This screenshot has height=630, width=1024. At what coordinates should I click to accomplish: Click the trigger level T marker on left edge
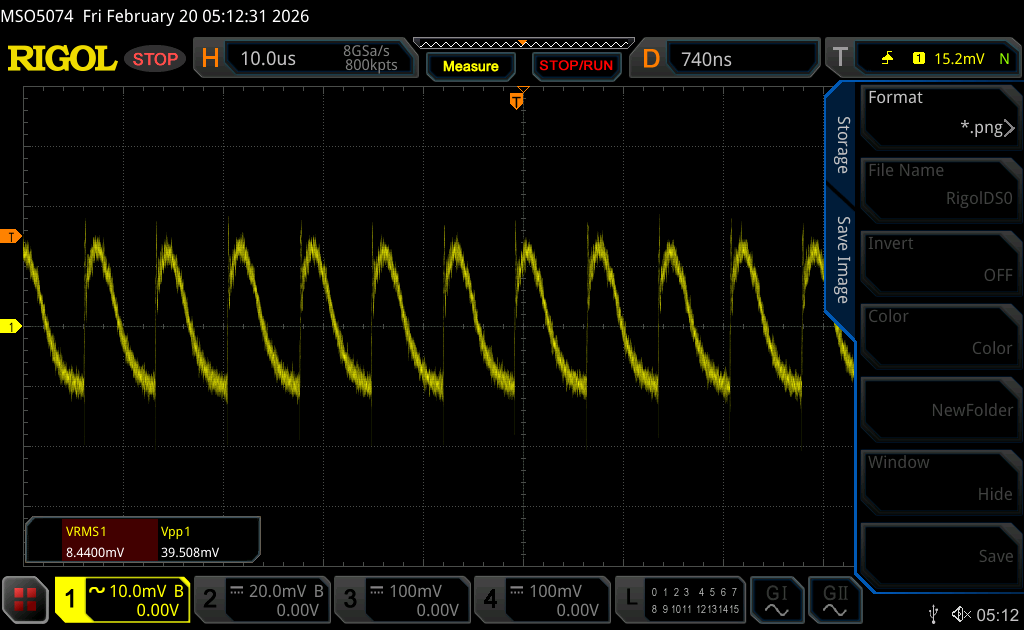[13, 236]
